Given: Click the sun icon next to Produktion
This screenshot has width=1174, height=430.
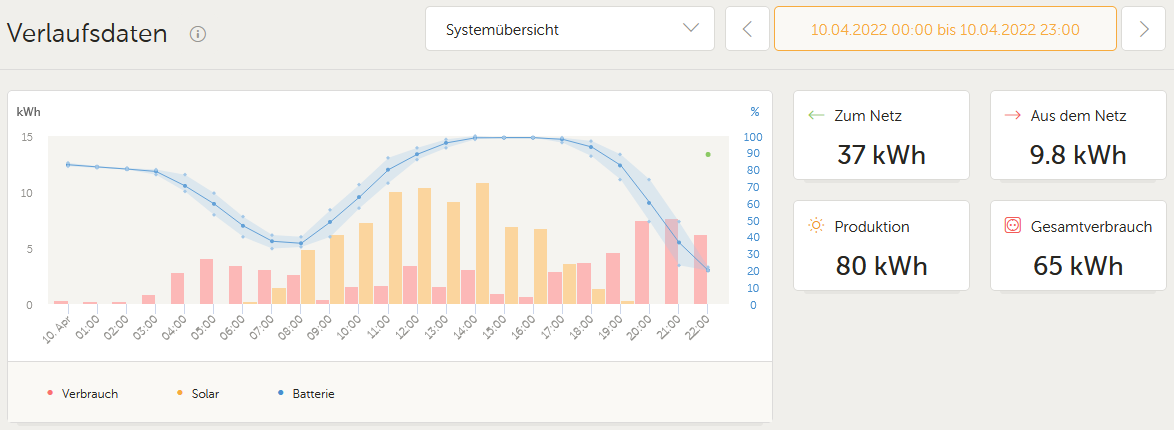Looking at the screenshot, I should [x=816, y=226].
